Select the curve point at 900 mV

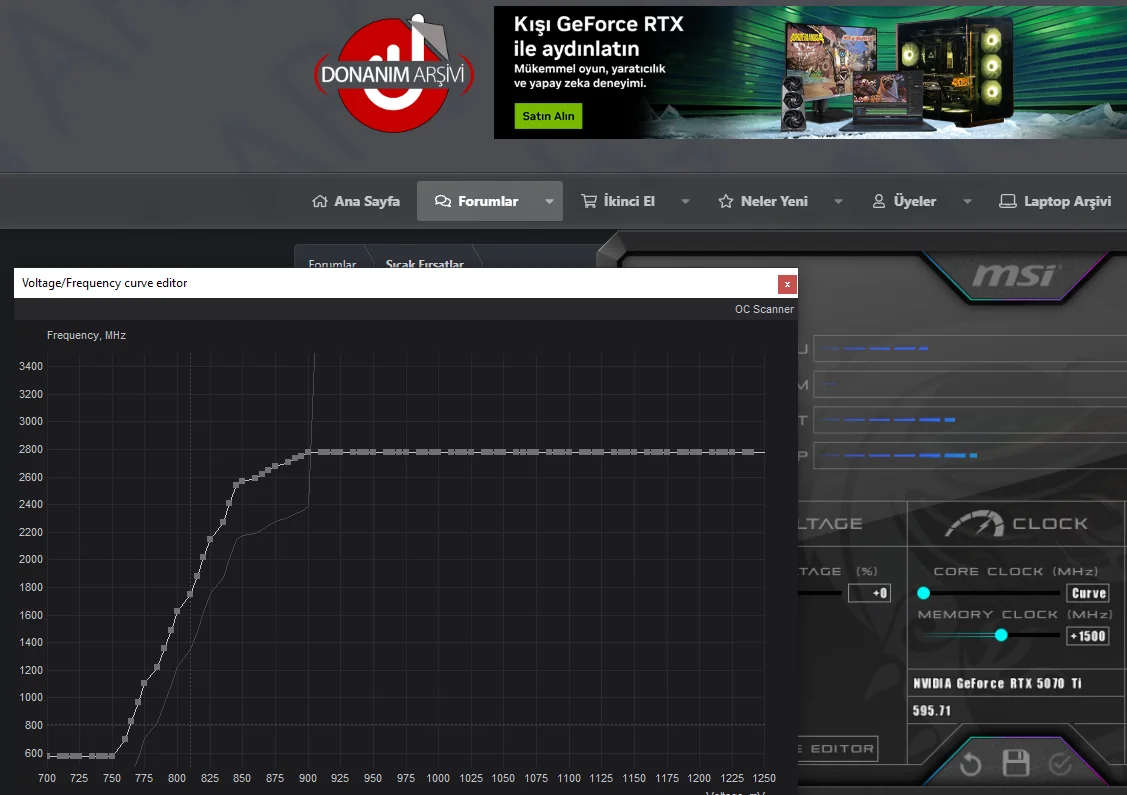coord(308,452)
